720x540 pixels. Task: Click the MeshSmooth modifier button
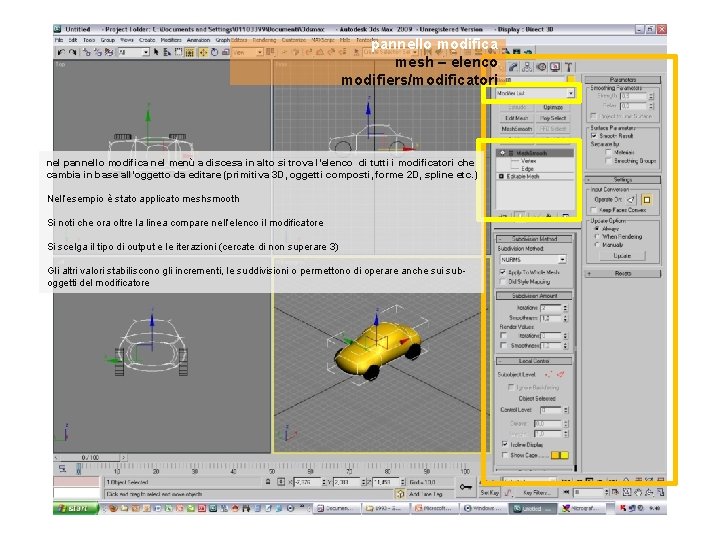coord(517,129)
